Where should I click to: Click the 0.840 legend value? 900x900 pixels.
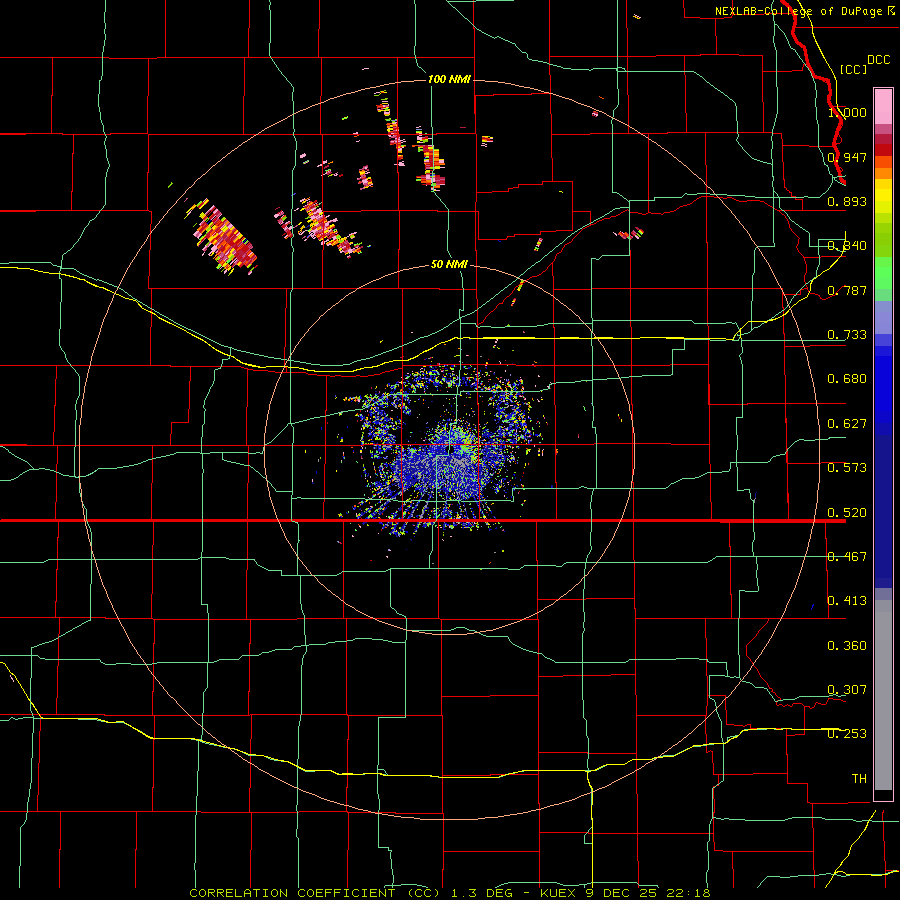point(847,246)
